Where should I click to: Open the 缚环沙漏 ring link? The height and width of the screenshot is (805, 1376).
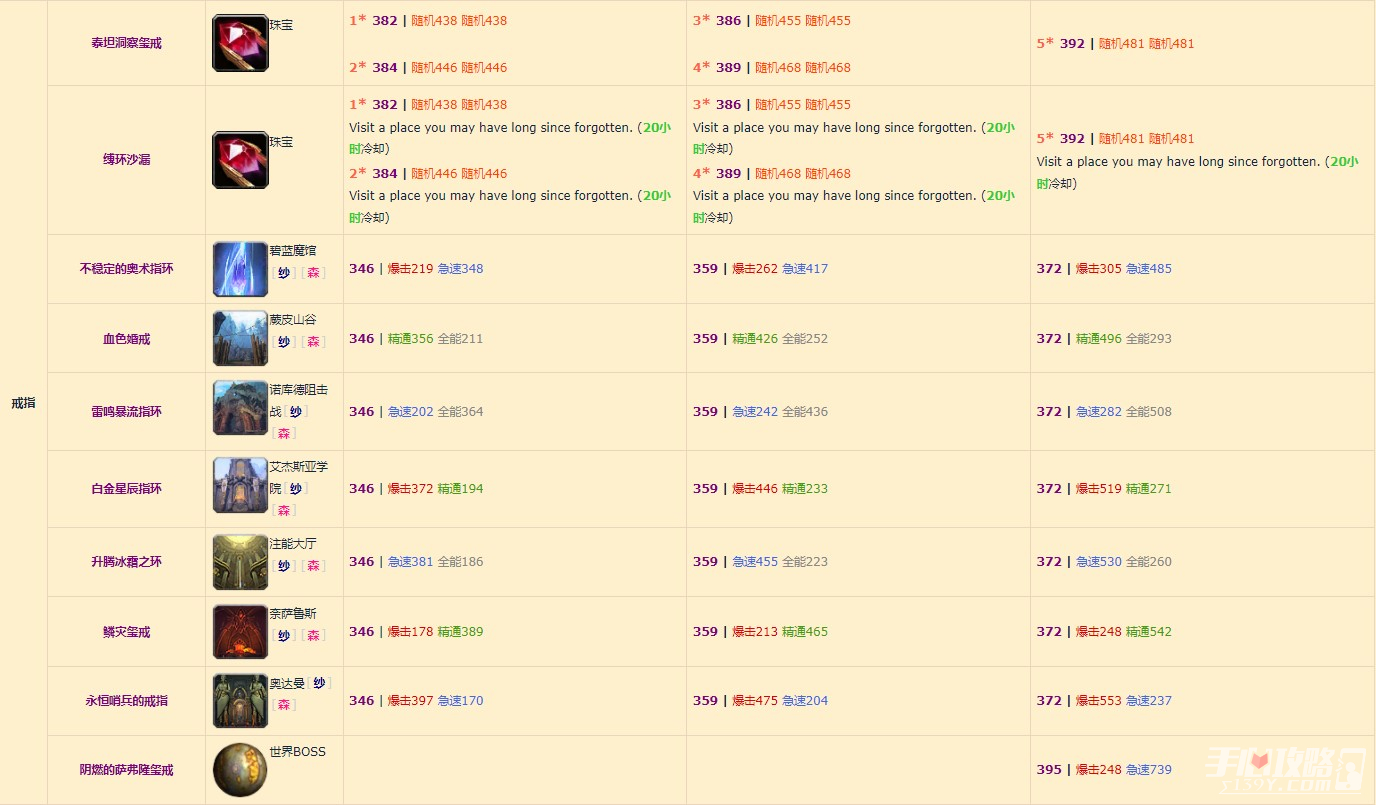click(126, 159)
